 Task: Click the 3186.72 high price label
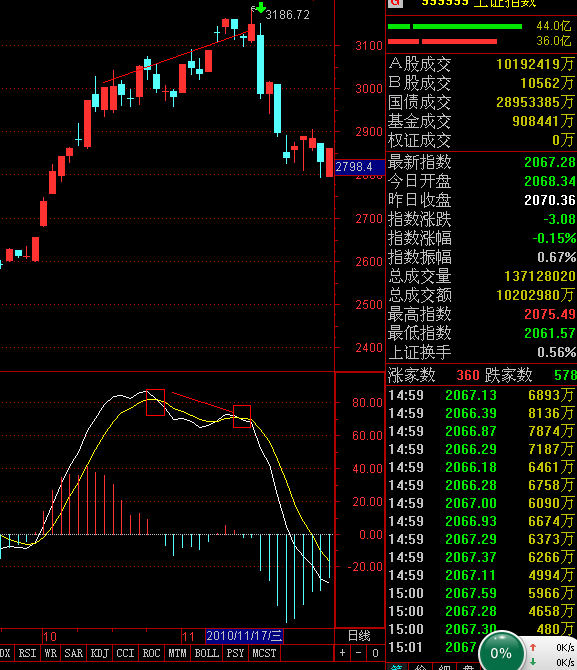point(287,15)
